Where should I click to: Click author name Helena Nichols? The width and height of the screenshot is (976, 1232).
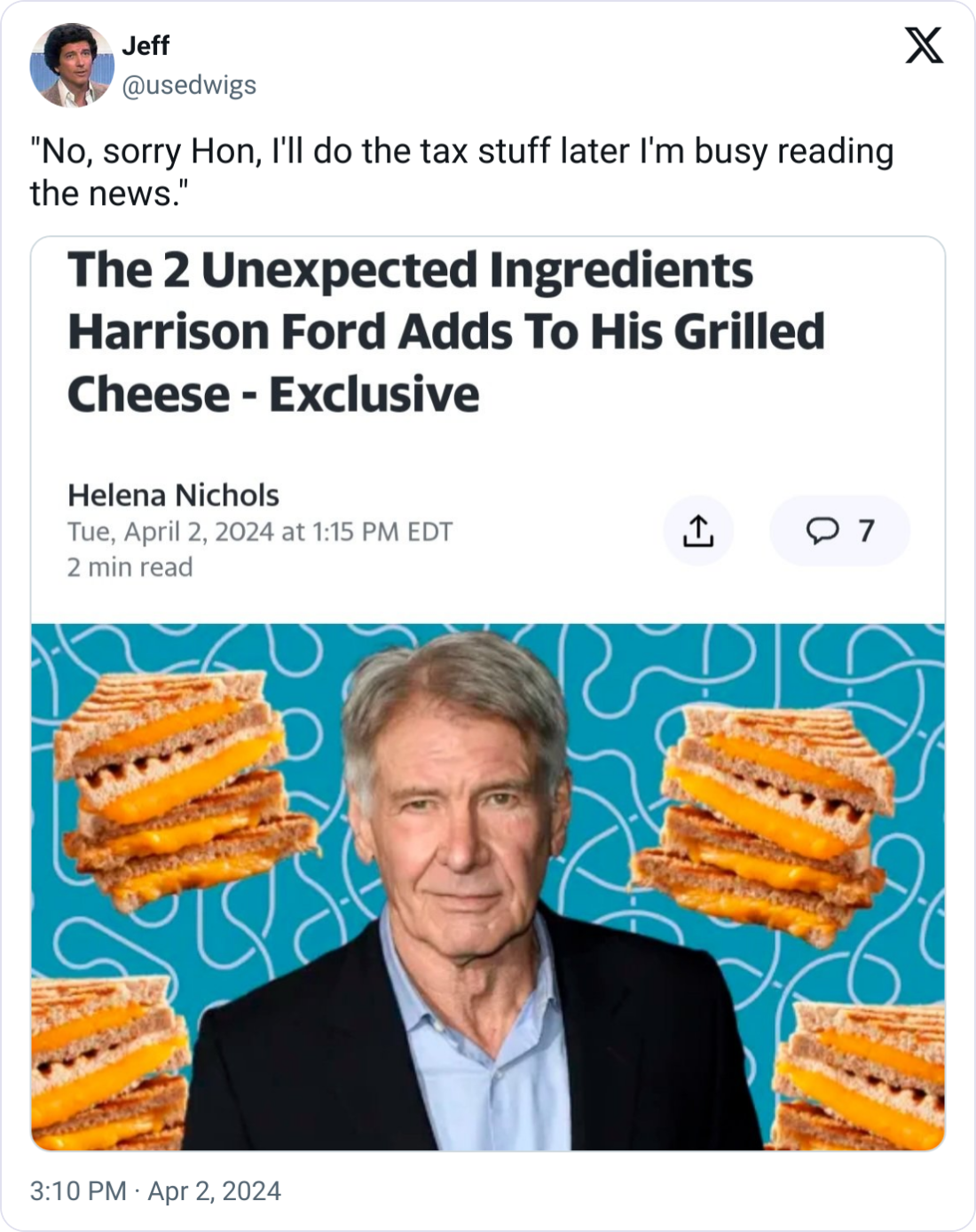(x=173, y=494)
